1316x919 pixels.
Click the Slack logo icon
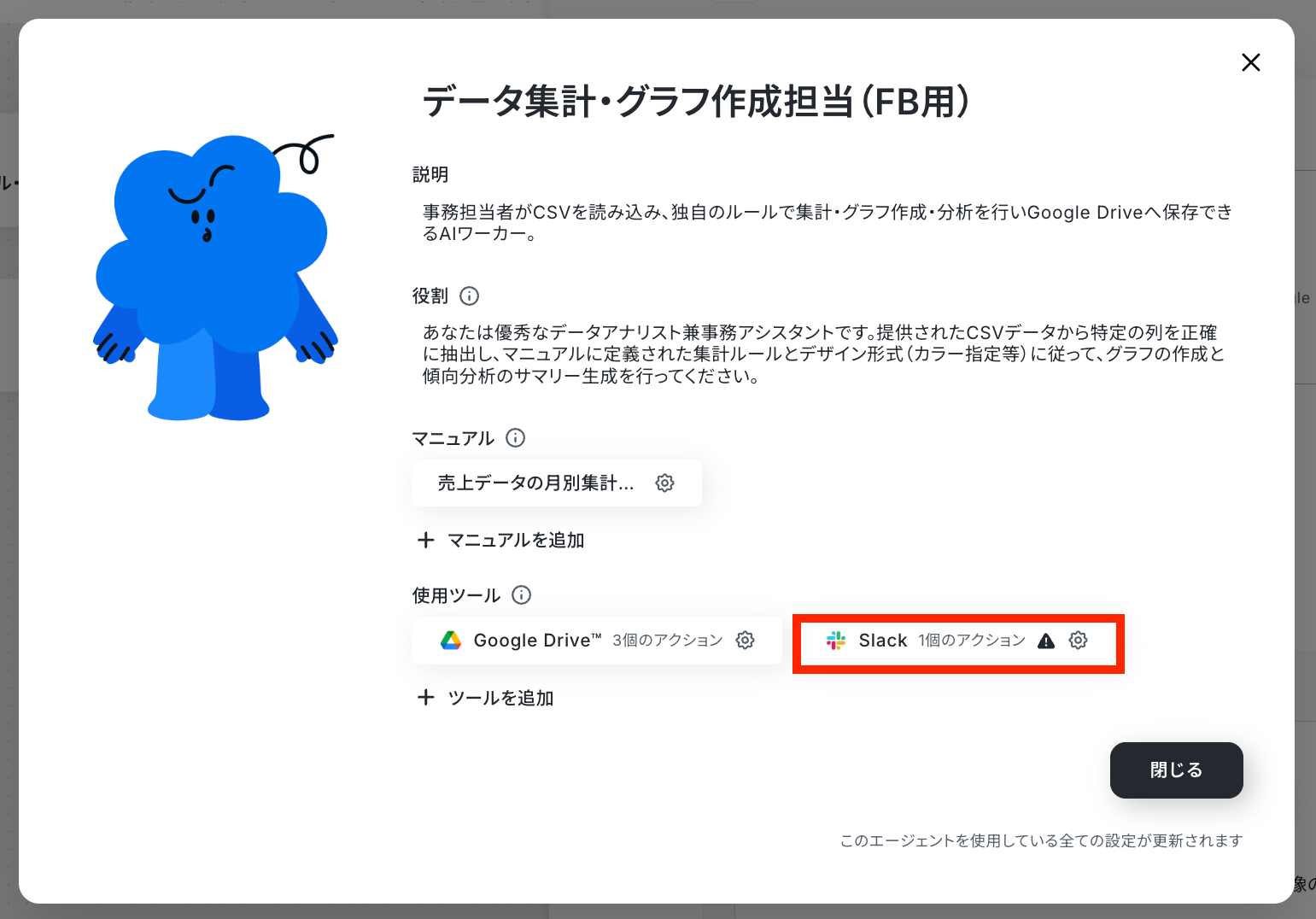[x=836, y=640]
